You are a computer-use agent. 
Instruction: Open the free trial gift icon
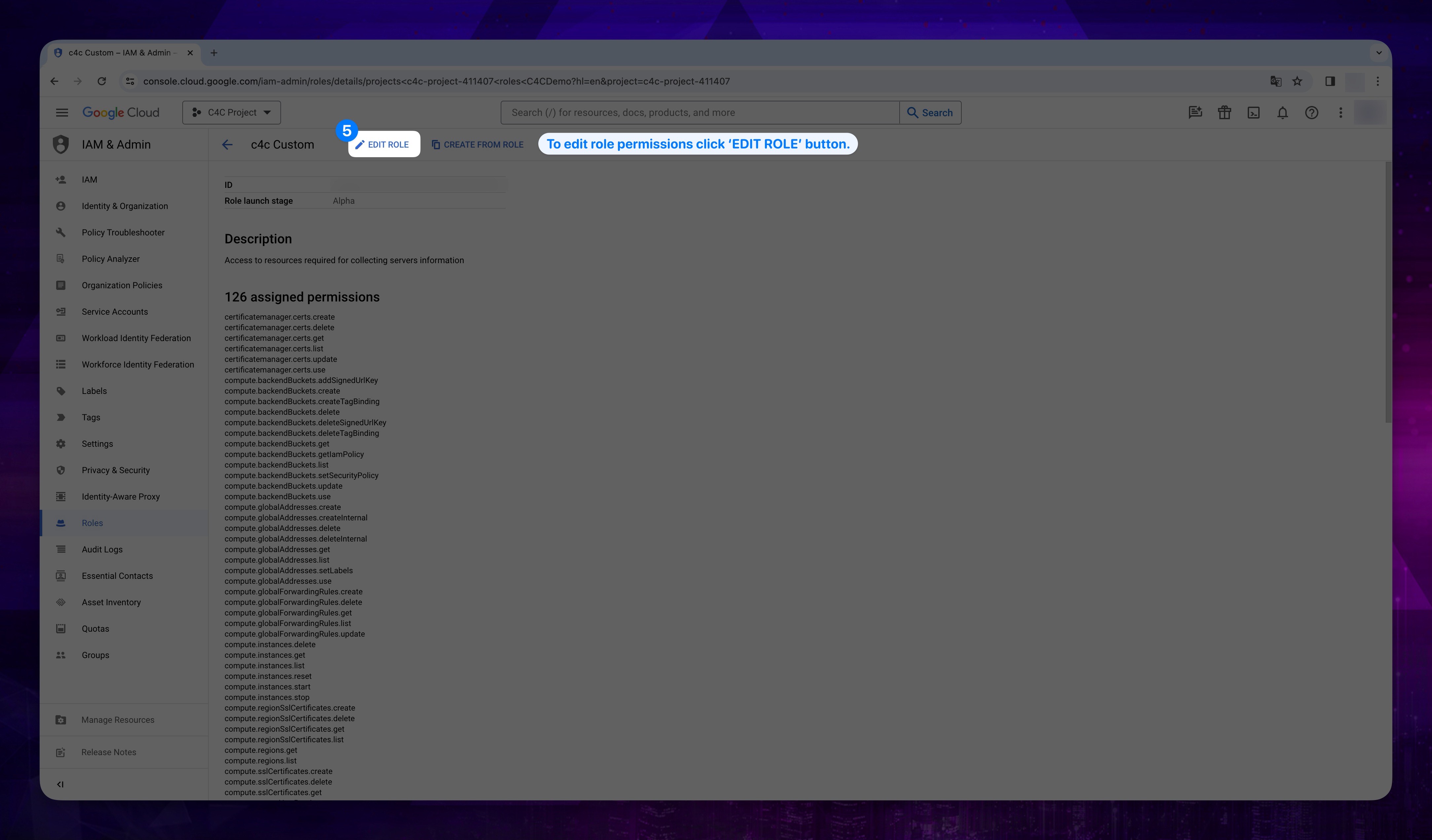tap(1224, 113)
